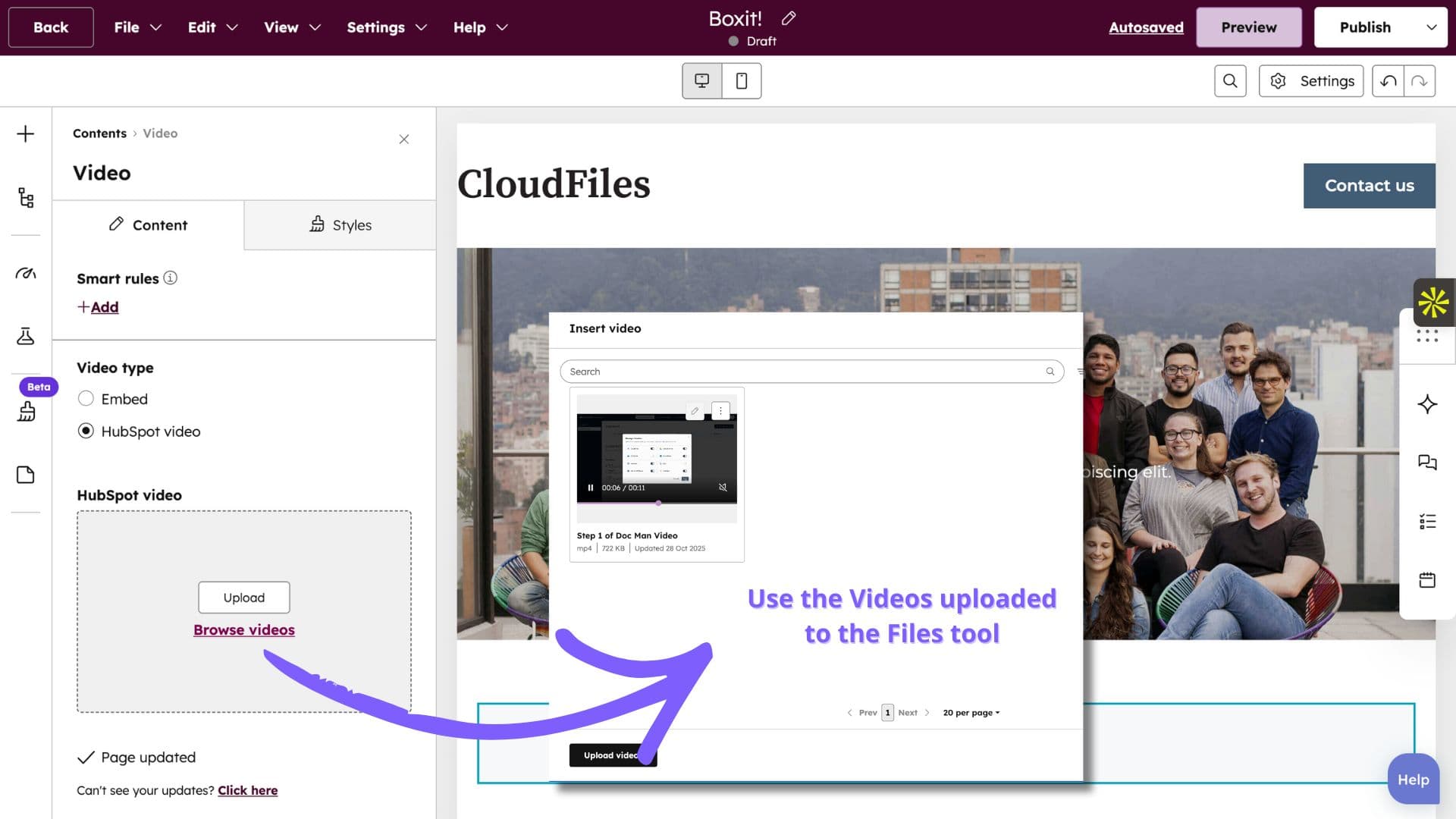Open the page performance speedometer icon
Image resolution: width=1456 pixels, height=819 pixels.
pyautogui.click(x=25, y=273)
